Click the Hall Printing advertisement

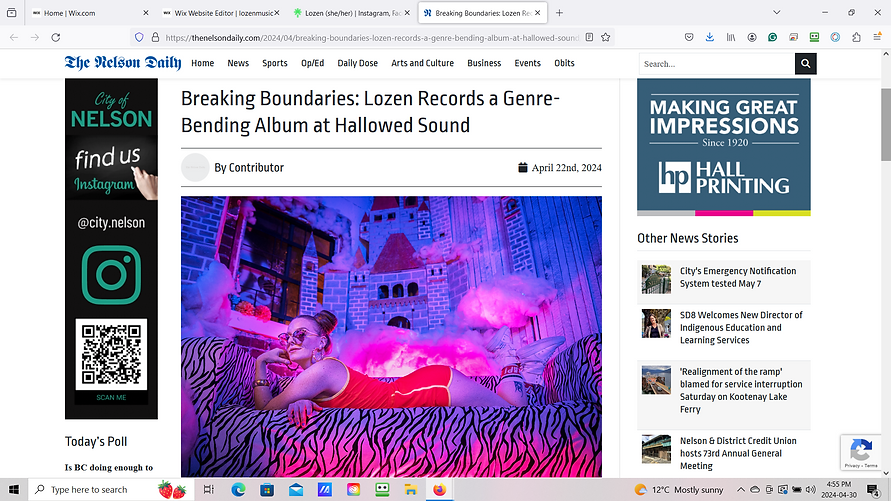(x=723, y=147)
